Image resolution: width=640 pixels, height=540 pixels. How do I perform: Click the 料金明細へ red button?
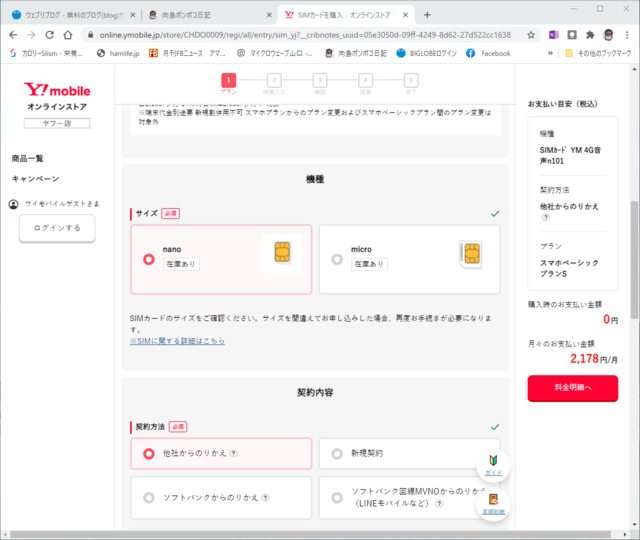pos(573,388)
